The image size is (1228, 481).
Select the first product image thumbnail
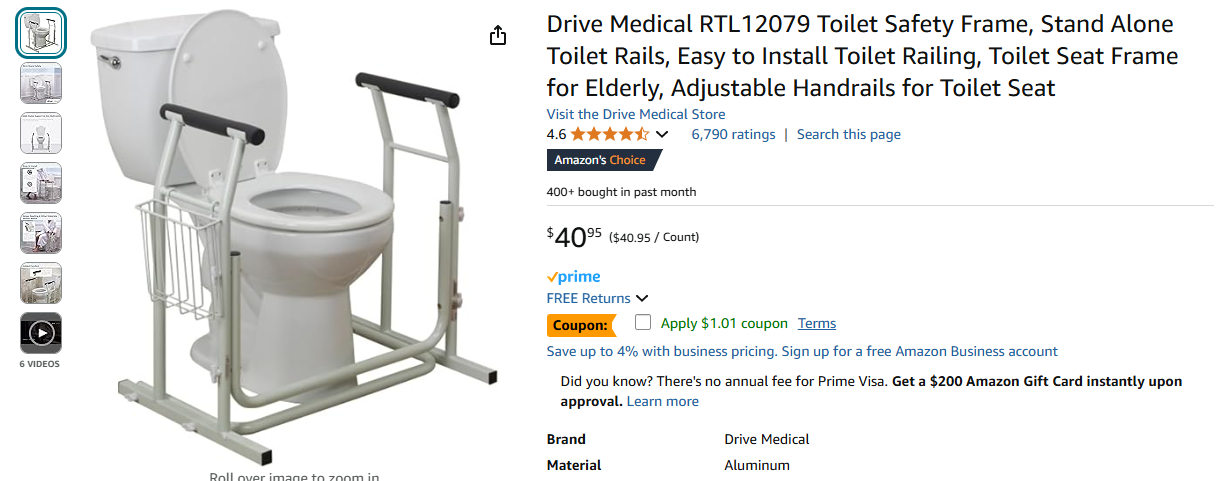tap(41, 33)
